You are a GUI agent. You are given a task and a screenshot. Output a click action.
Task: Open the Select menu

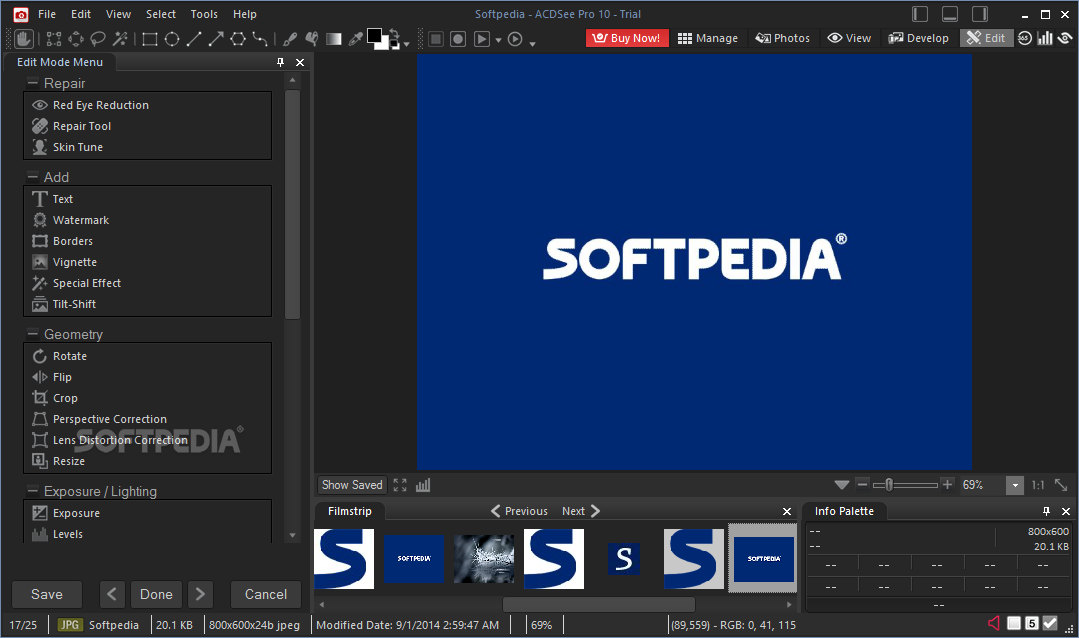coord(161,14)
